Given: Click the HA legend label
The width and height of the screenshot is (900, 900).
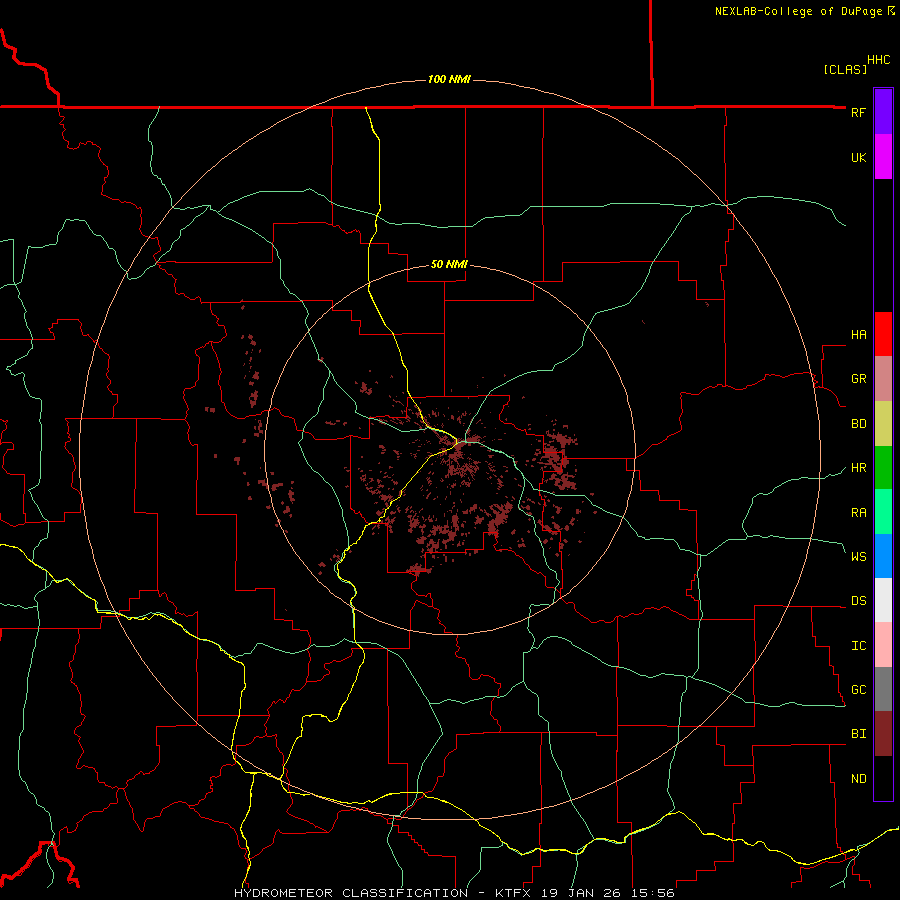Looking at the screenshot, I should tap(858, 334).
